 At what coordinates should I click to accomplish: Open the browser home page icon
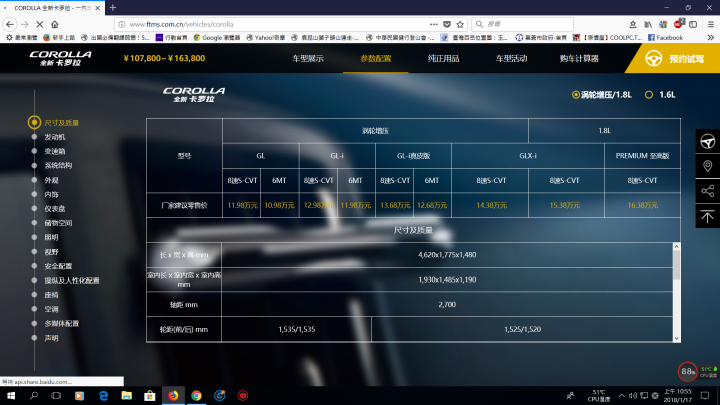click(55, 24)
